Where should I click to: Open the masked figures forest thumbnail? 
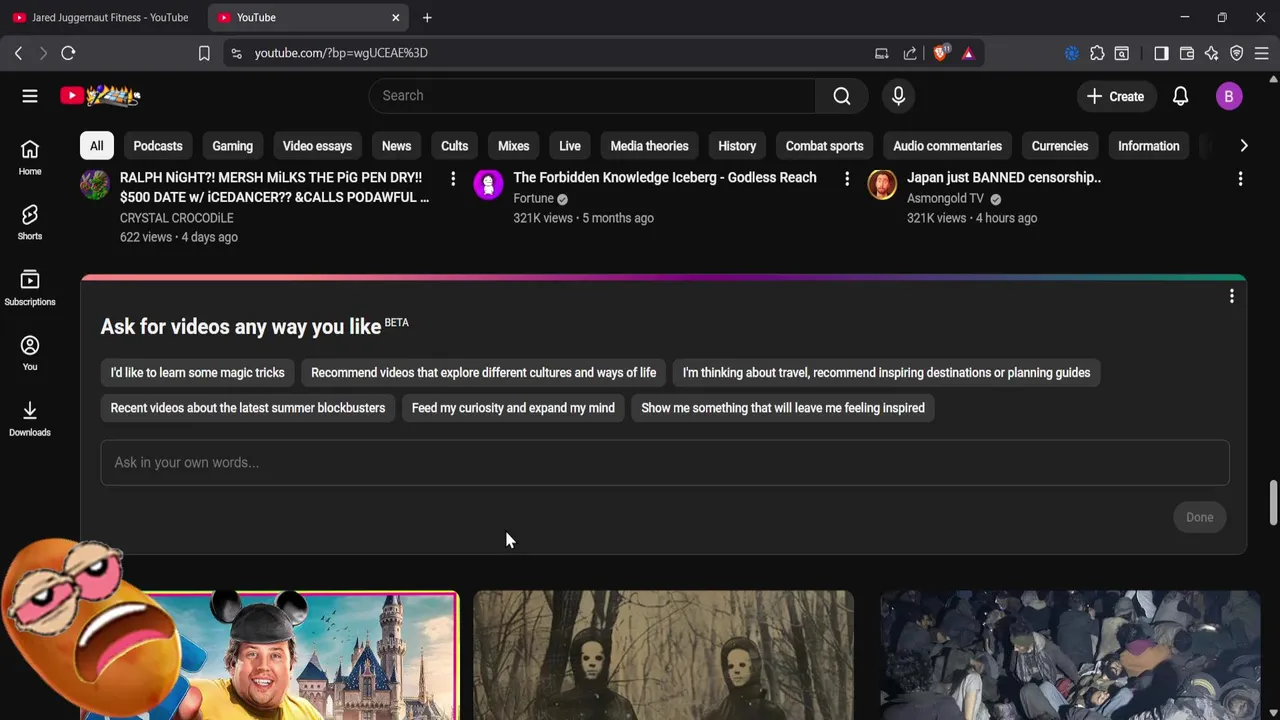(x=664, y=655)
